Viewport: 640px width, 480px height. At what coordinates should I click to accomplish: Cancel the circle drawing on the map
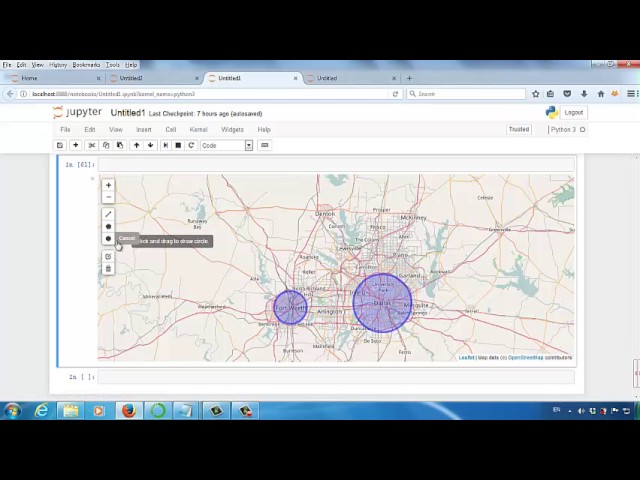point(127,238)
